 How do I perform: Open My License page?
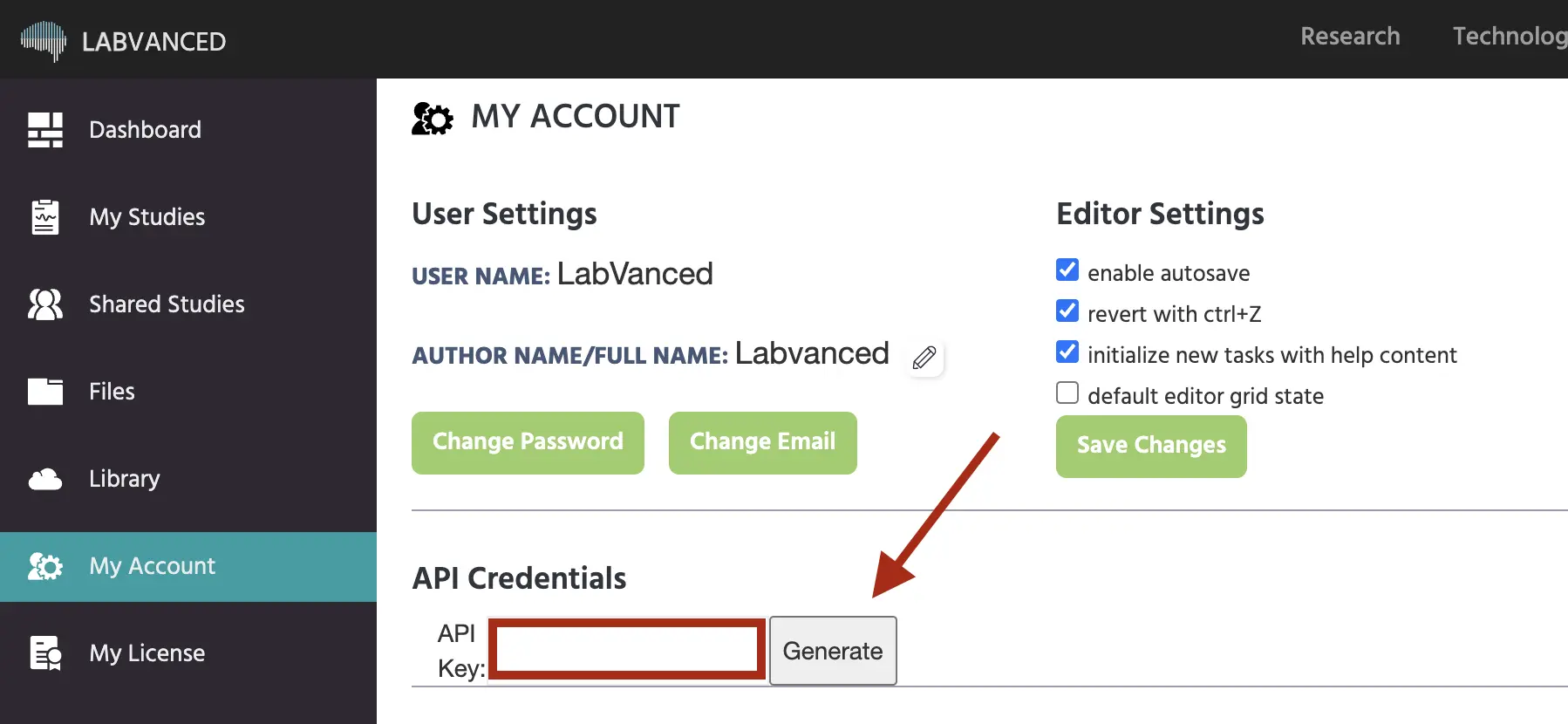pyautogui.click(x=188, y=653)
